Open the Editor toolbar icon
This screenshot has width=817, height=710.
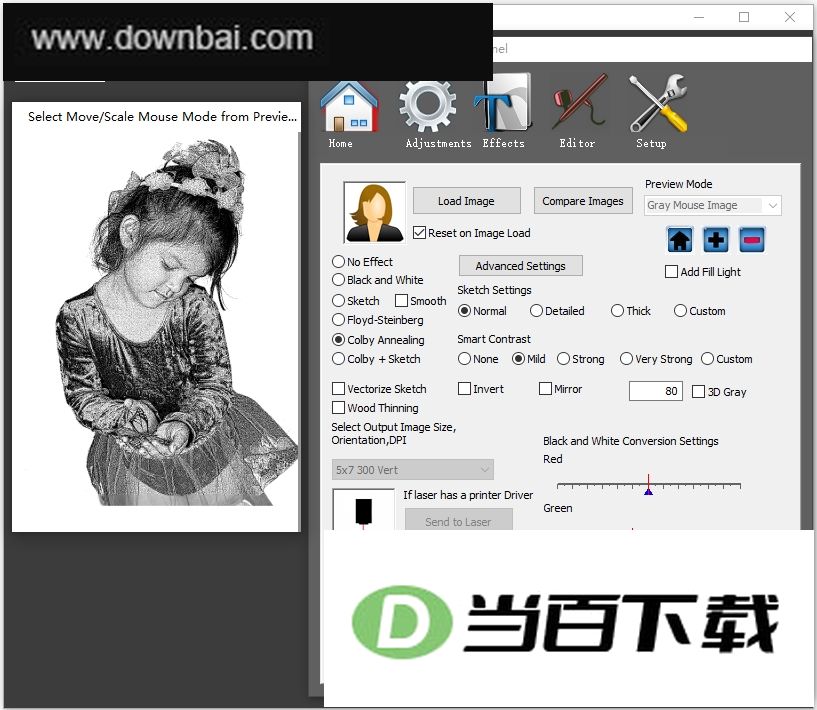[x=579, y=103]
